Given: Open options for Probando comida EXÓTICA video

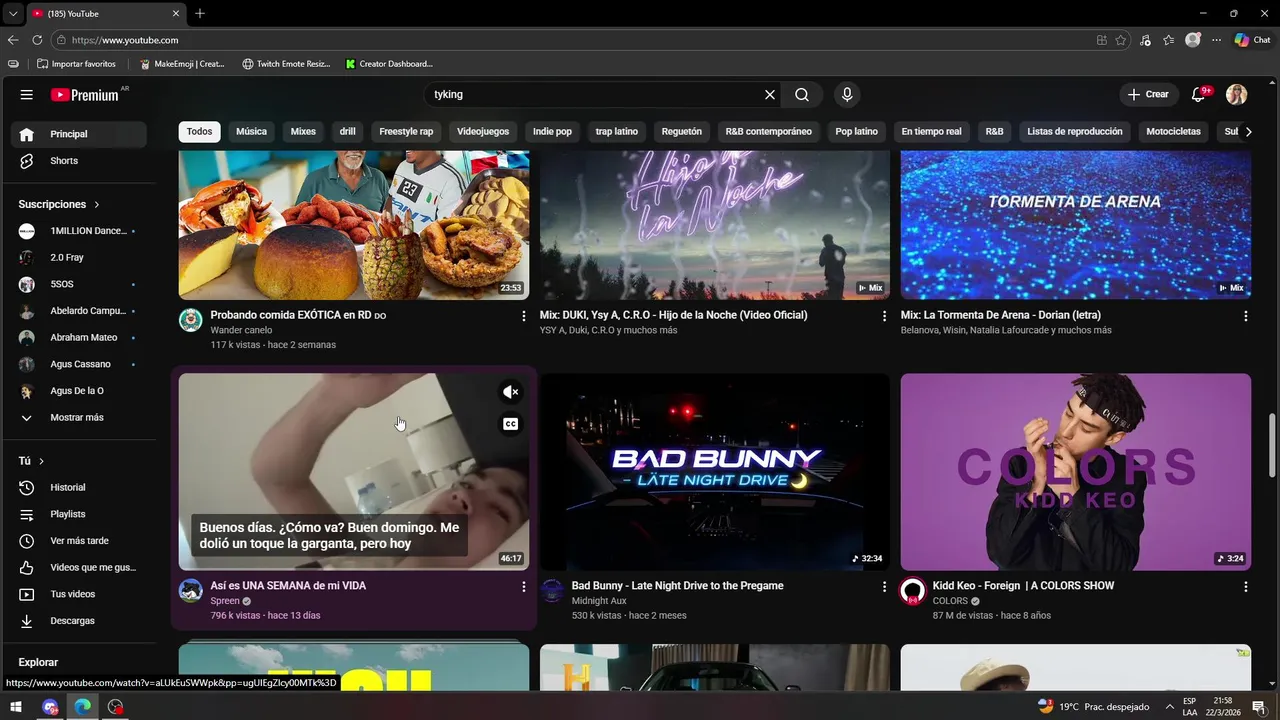Looking at the screenshot, I should 523,316.
